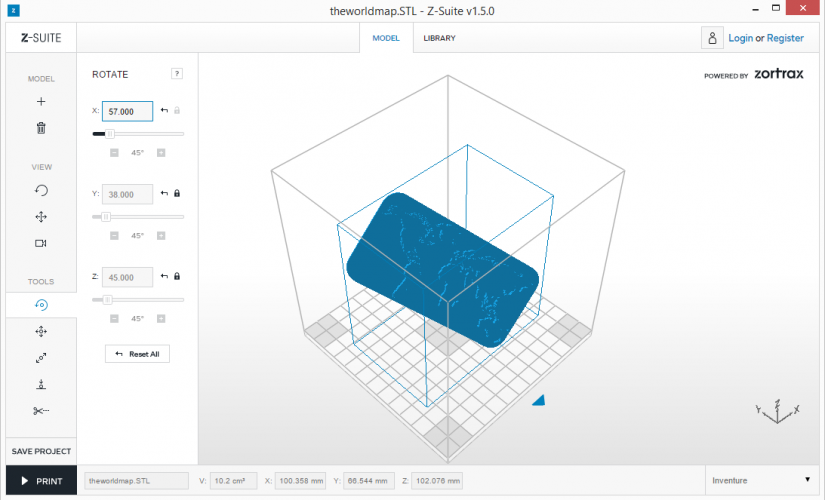Select the rotate view icon

[41, 190]
